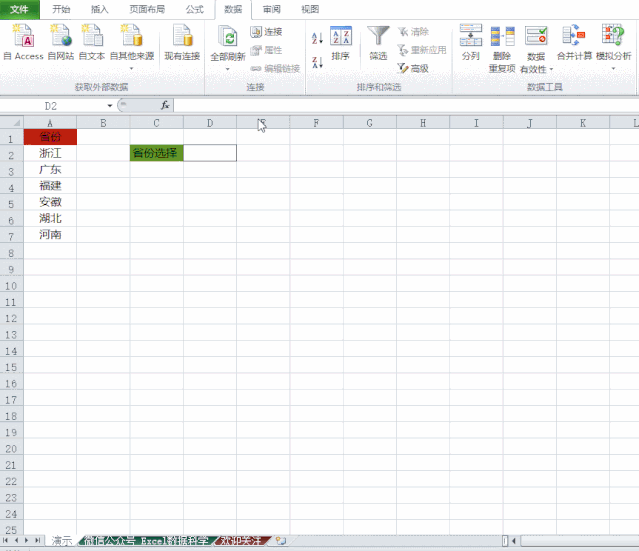Viewport: 639px width, 551px height.
Task: Select cell containing 河南
Action: pos(50,235)
